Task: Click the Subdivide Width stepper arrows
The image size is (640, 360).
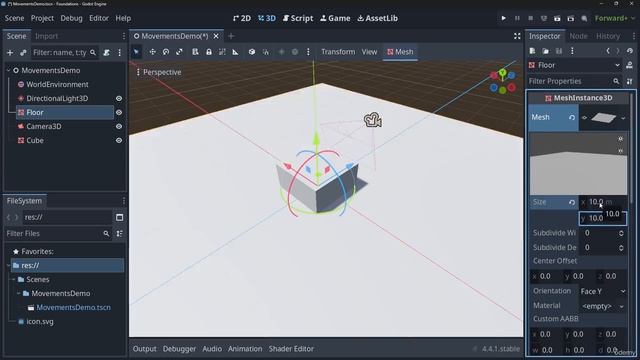Action: click(x=621, y=233)
